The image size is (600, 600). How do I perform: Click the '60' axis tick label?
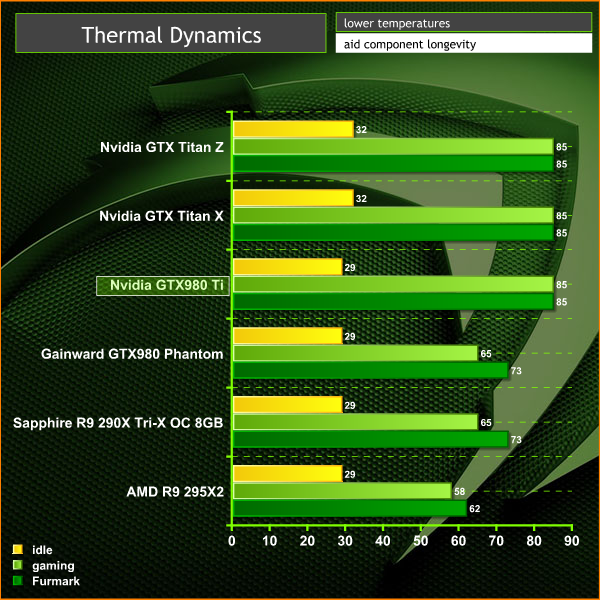(x=458, y=541)
